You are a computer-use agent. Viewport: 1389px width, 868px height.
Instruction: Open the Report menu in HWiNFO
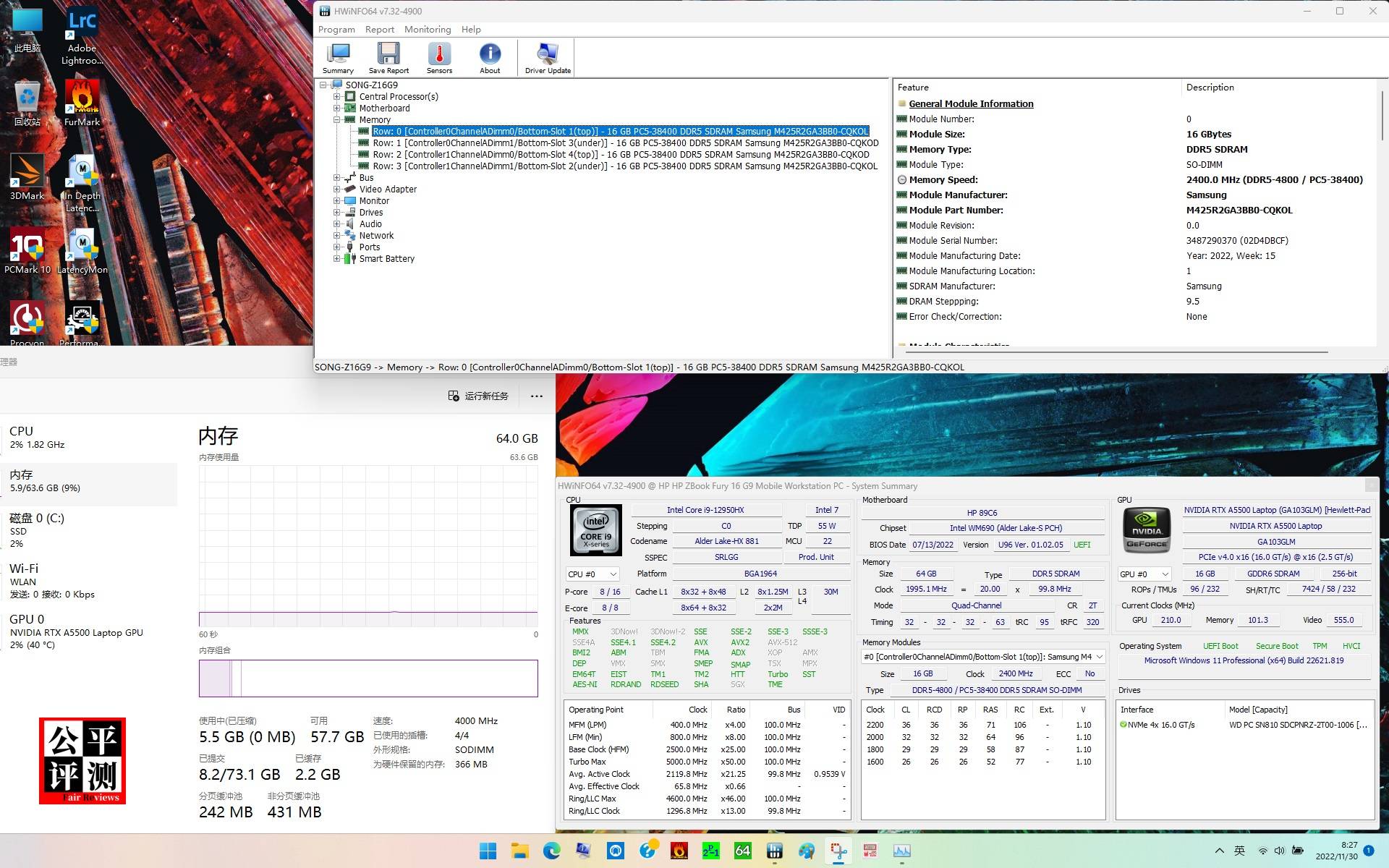pos(379,29)
